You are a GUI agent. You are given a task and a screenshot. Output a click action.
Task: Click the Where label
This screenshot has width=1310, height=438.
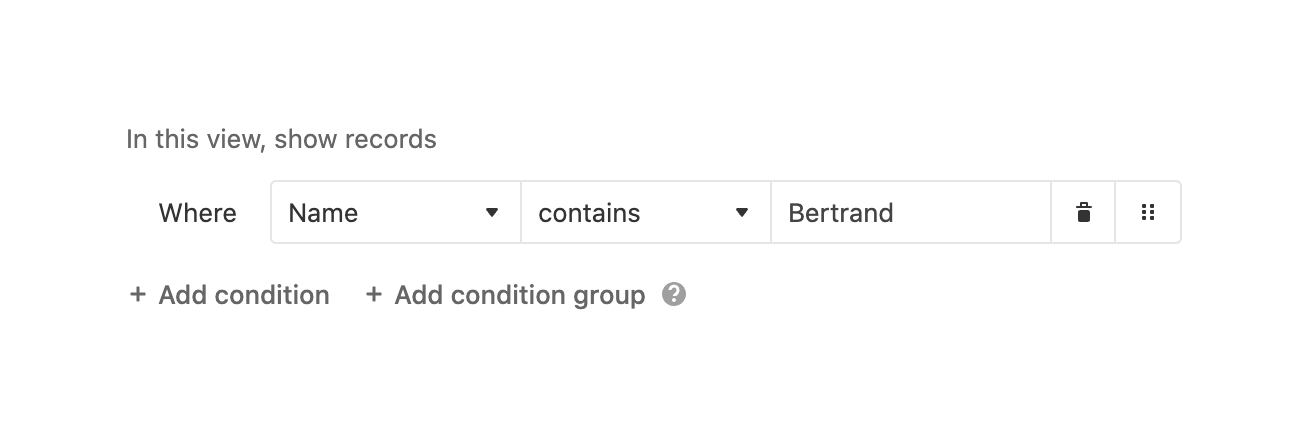point(198,213)
